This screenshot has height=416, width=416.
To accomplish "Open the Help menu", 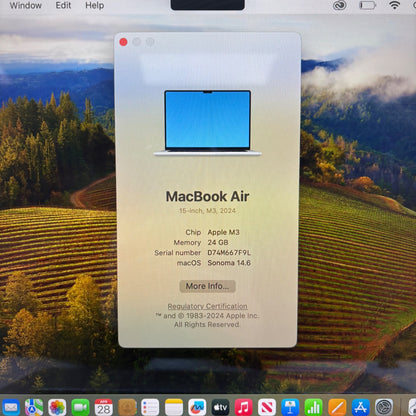I will pyautogui.click(x=95, y=5).
